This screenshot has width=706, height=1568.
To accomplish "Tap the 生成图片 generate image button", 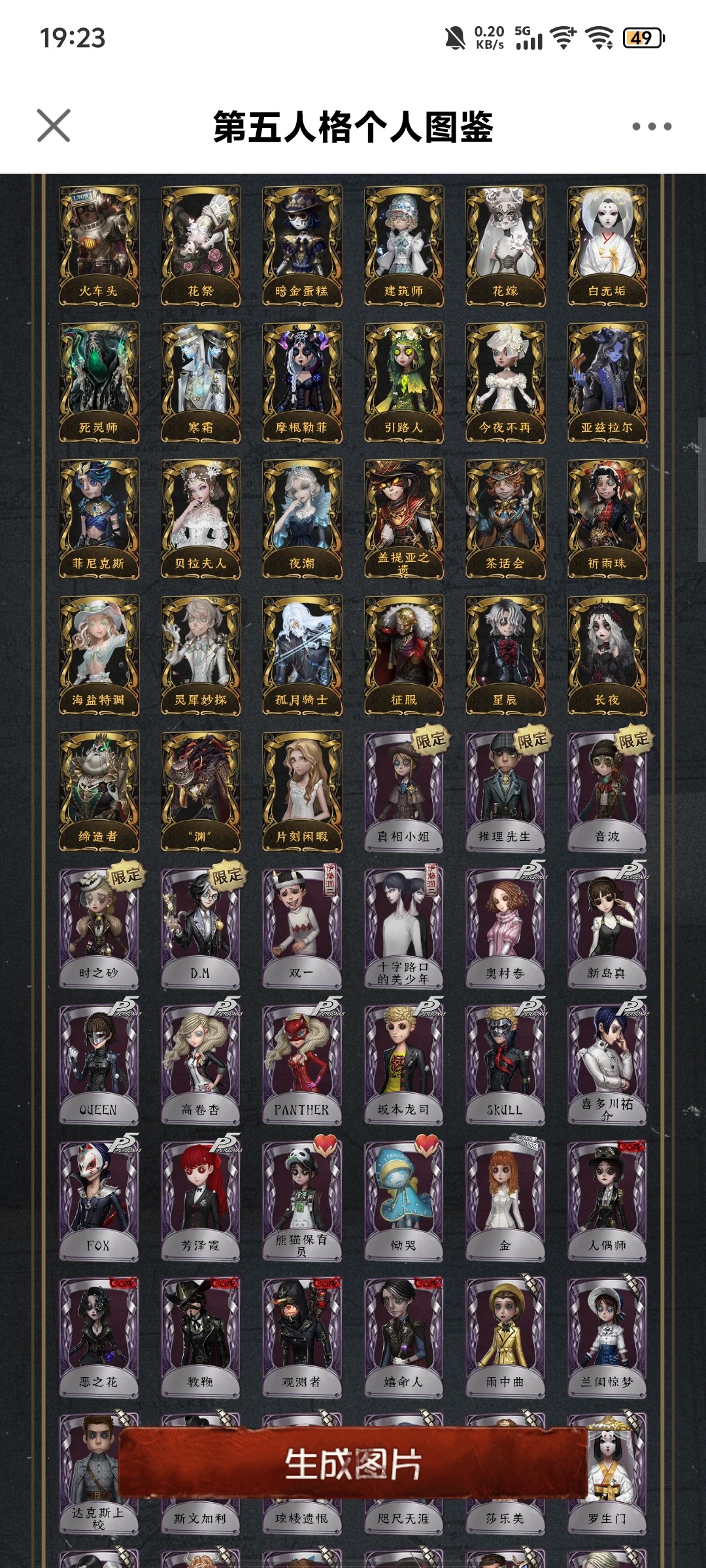I will point(352,1463).
